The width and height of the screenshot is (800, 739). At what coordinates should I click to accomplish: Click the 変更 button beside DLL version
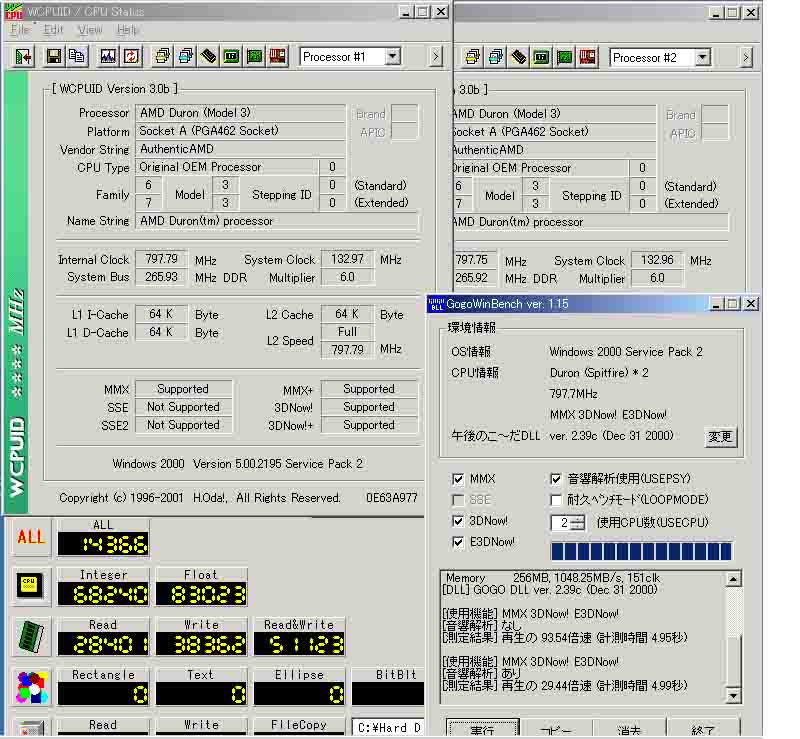point(720,437)
